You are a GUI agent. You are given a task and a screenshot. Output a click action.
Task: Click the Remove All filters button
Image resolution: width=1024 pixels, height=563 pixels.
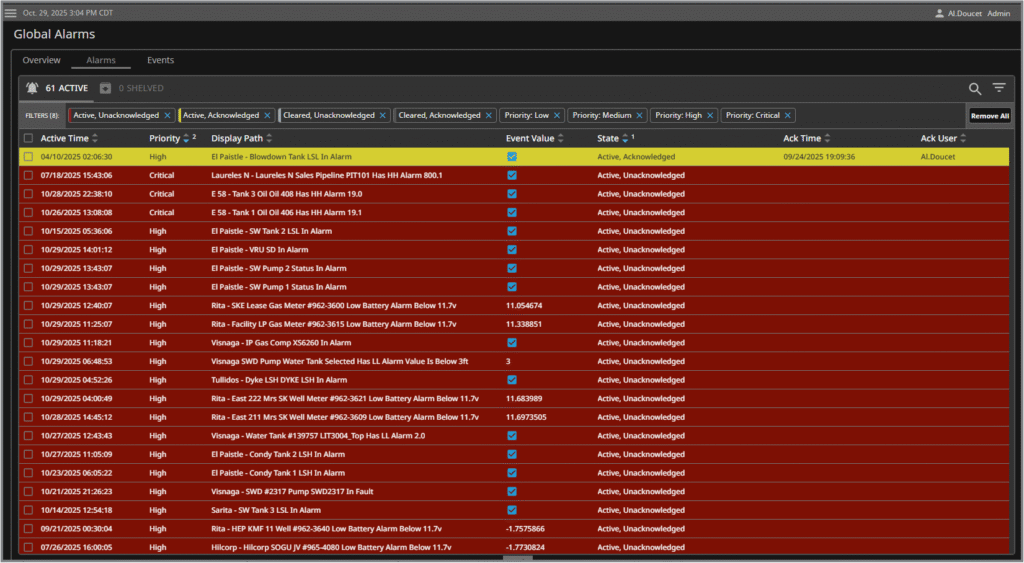tap(989, 116)
